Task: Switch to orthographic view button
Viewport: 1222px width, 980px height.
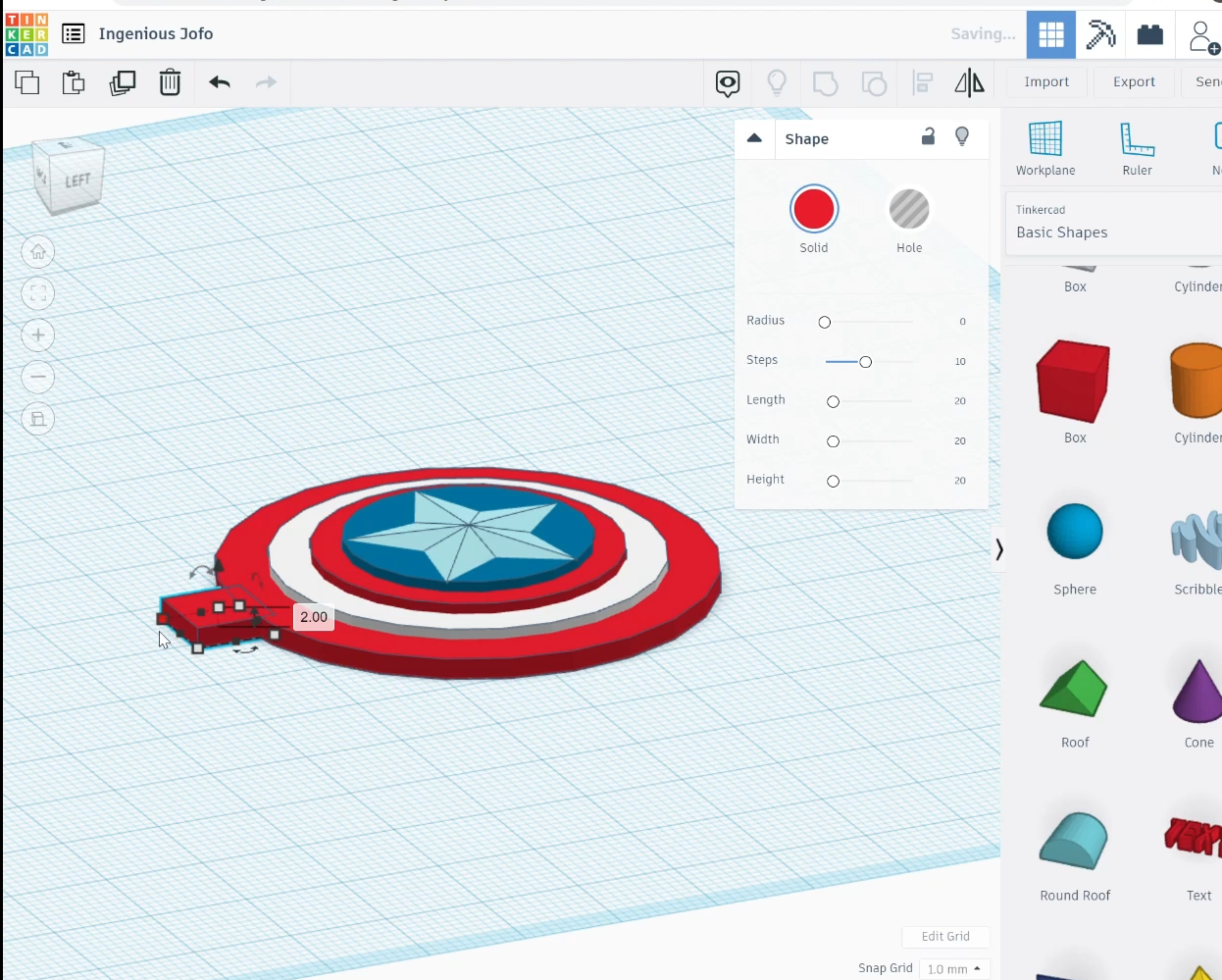Action: [38, 419]
